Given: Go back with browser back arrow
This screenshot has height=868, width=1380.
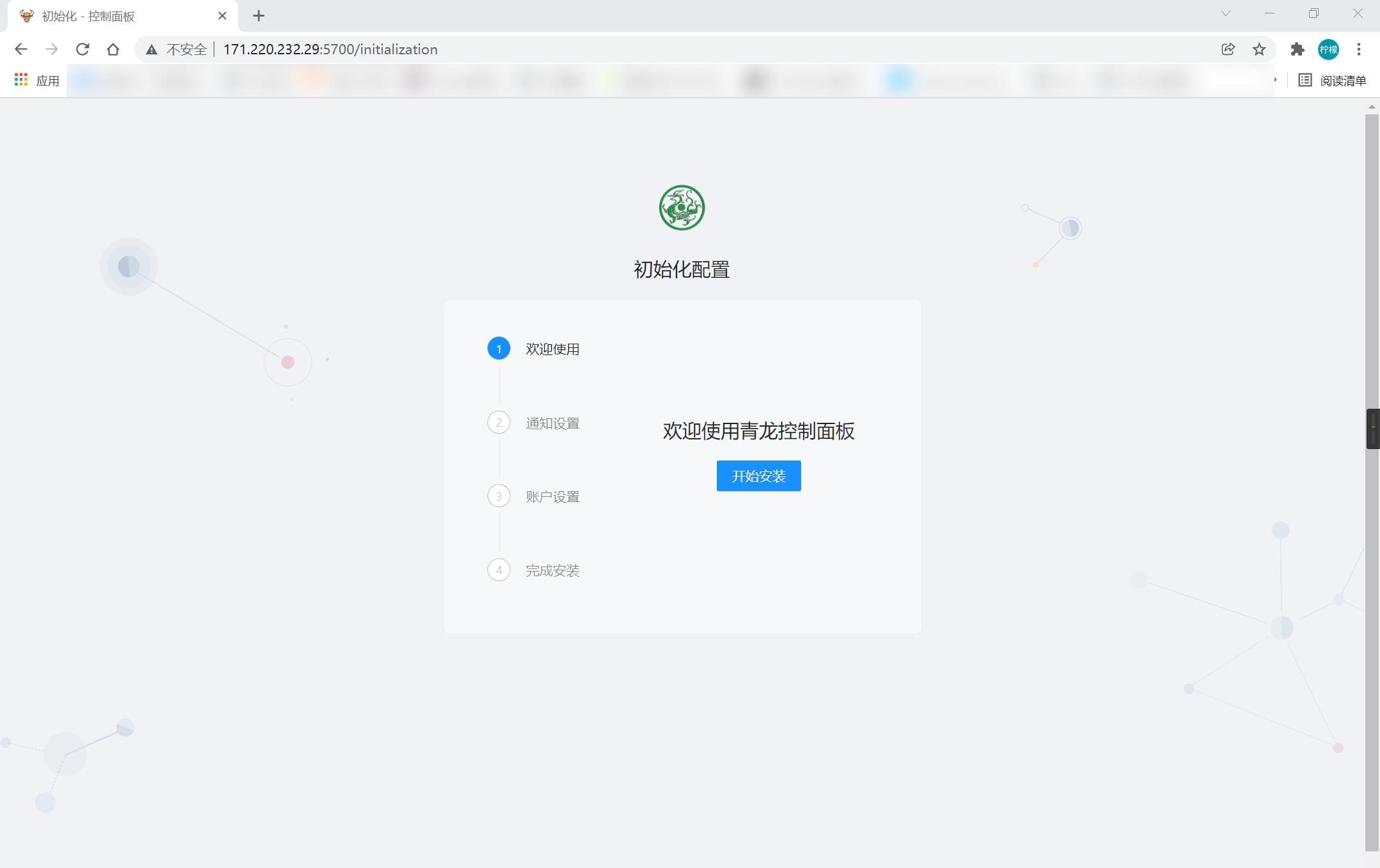Looking at the screenshot, I should coord(21,49).
